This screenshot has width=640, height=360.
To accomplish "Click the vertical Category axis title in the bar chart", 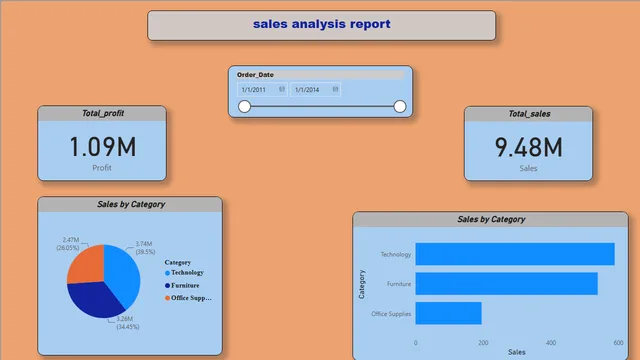I will click(362, 284).
